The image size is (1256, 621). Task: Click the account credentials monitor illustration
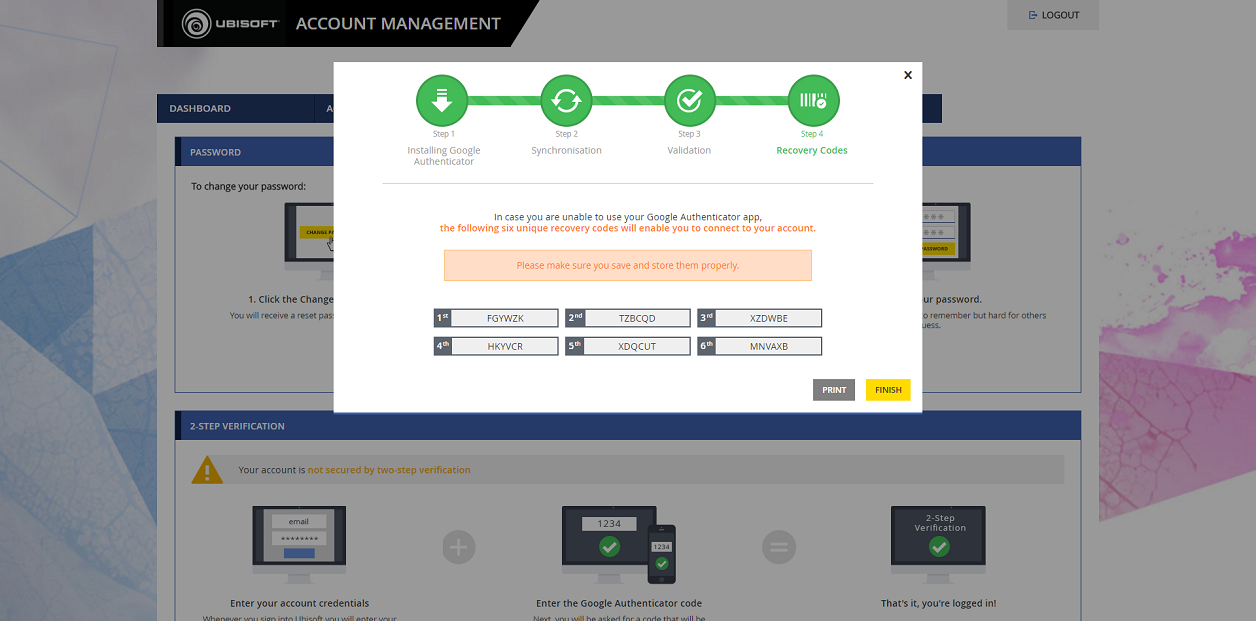click(299, 545)
